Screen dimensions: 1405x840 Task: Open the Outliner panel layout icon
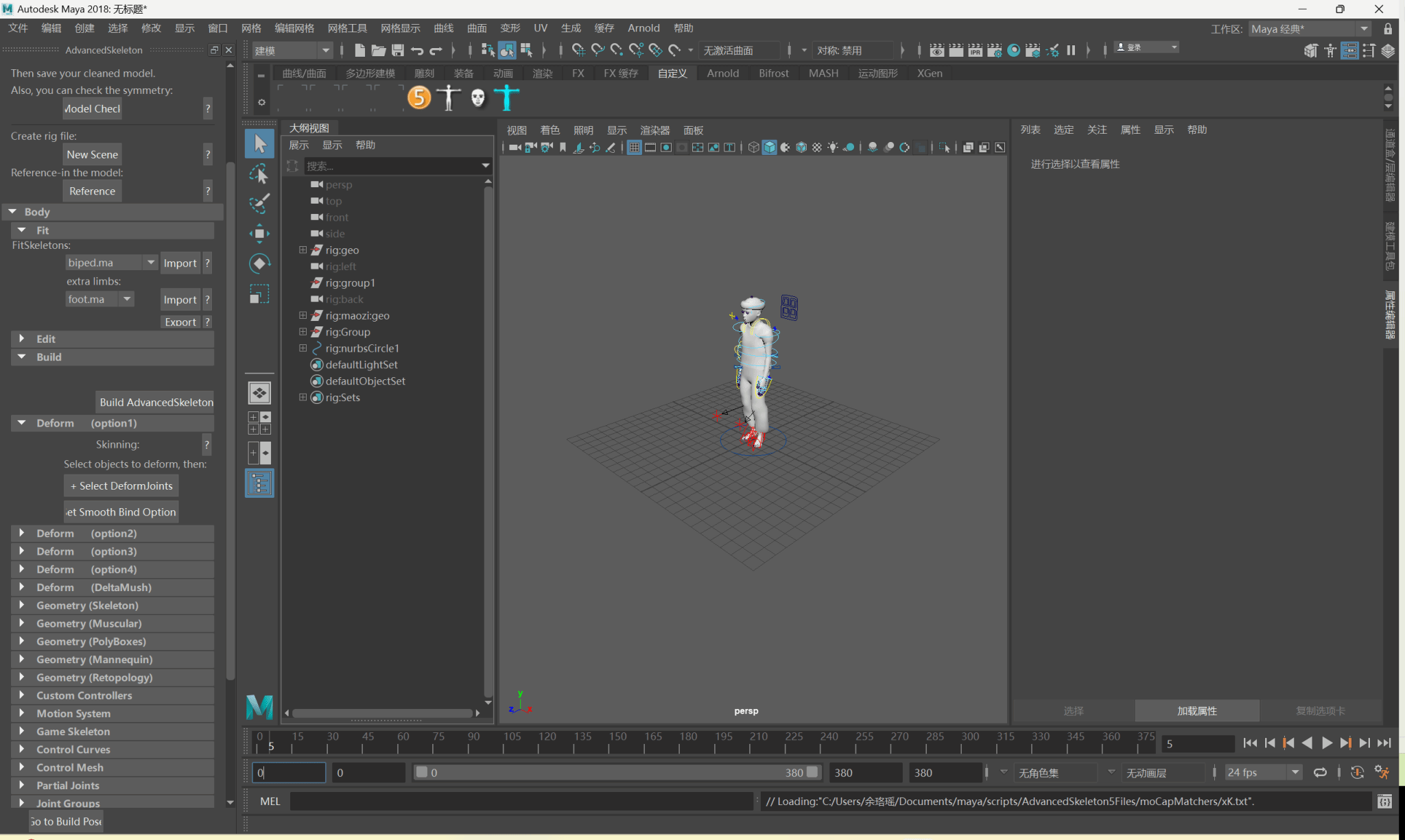[259, 483]
